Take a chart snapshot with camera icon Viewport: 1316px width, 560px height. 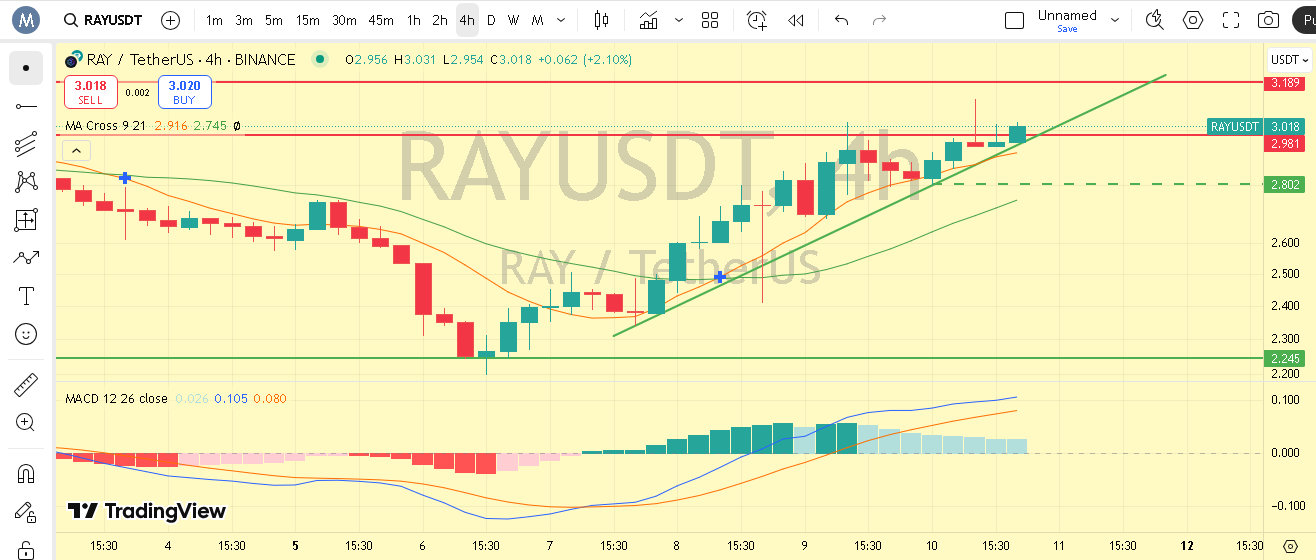(1268, 20)
